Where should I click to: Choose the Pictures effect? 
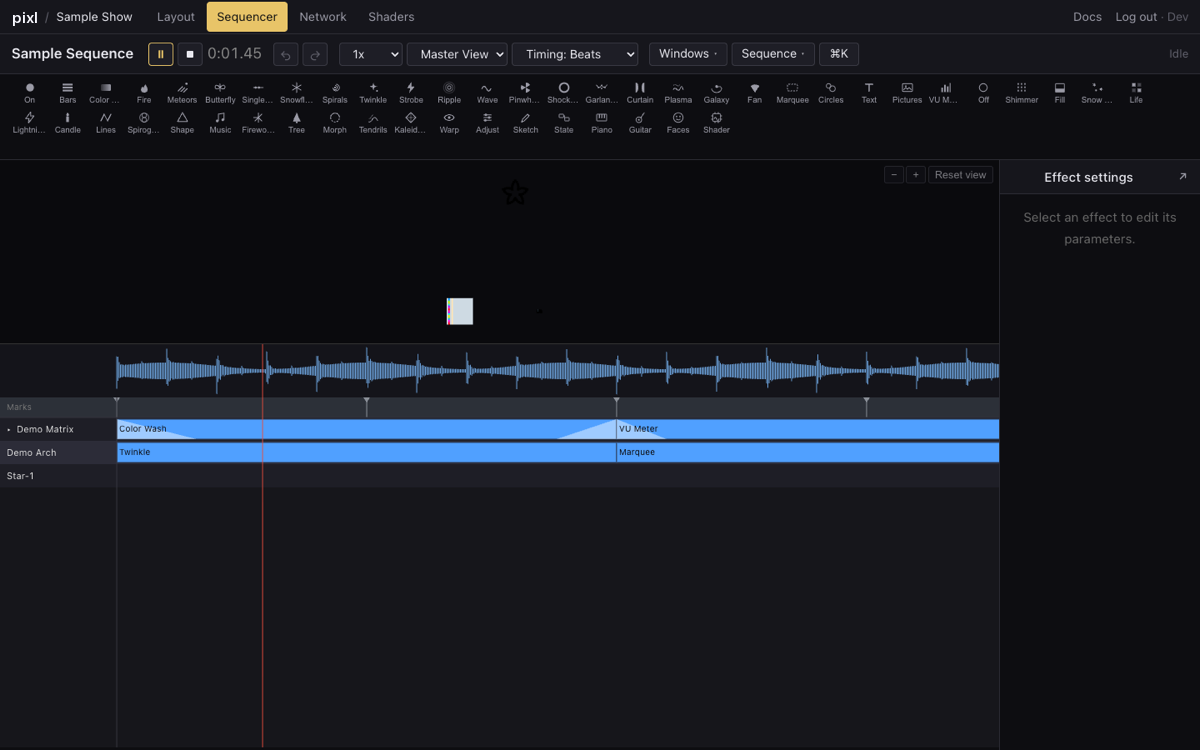tap(907, 93)
